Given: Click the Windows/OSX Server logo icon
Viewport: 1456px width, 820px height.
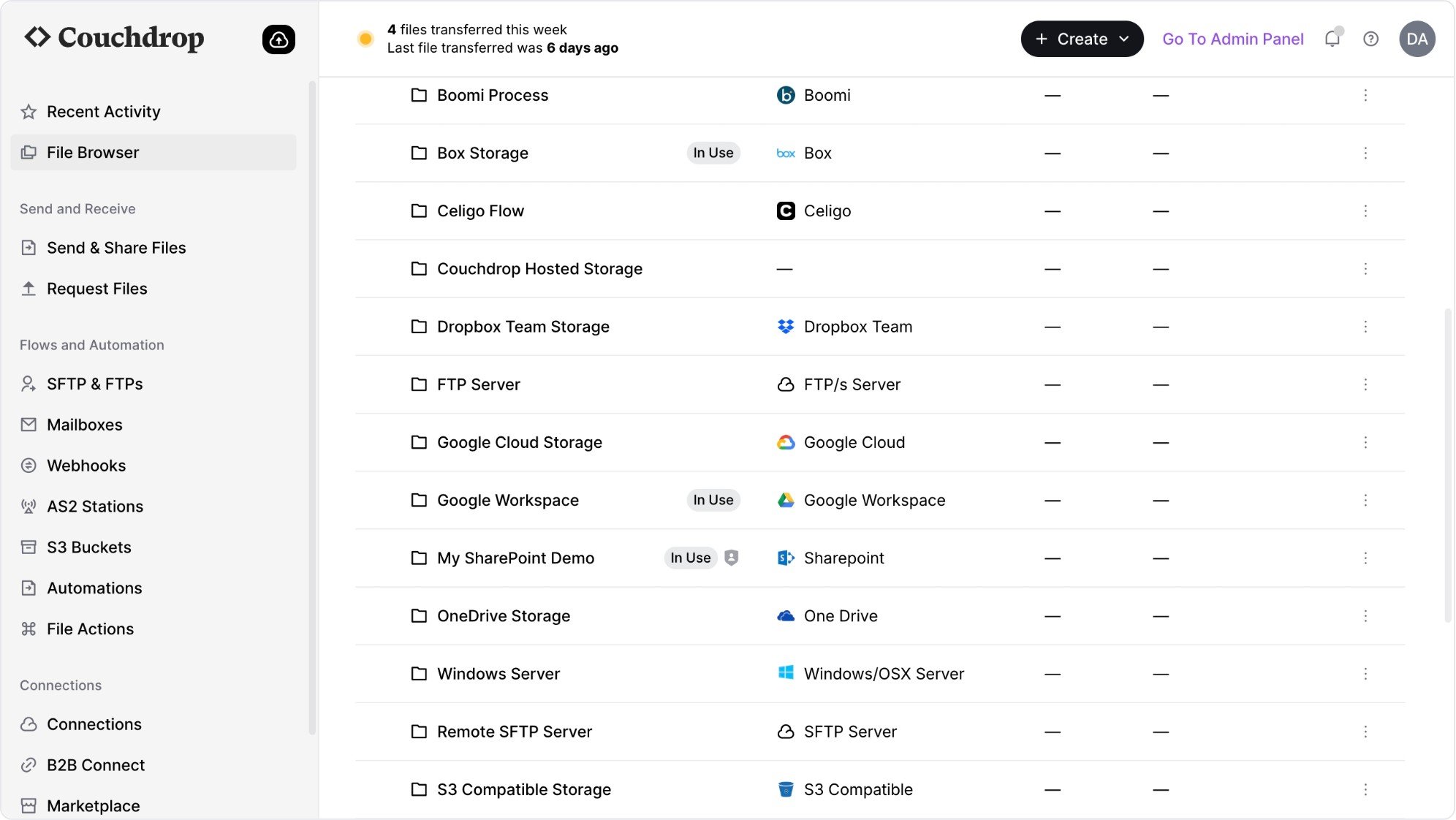Looking at the screenshot, I should pos(785,673).
